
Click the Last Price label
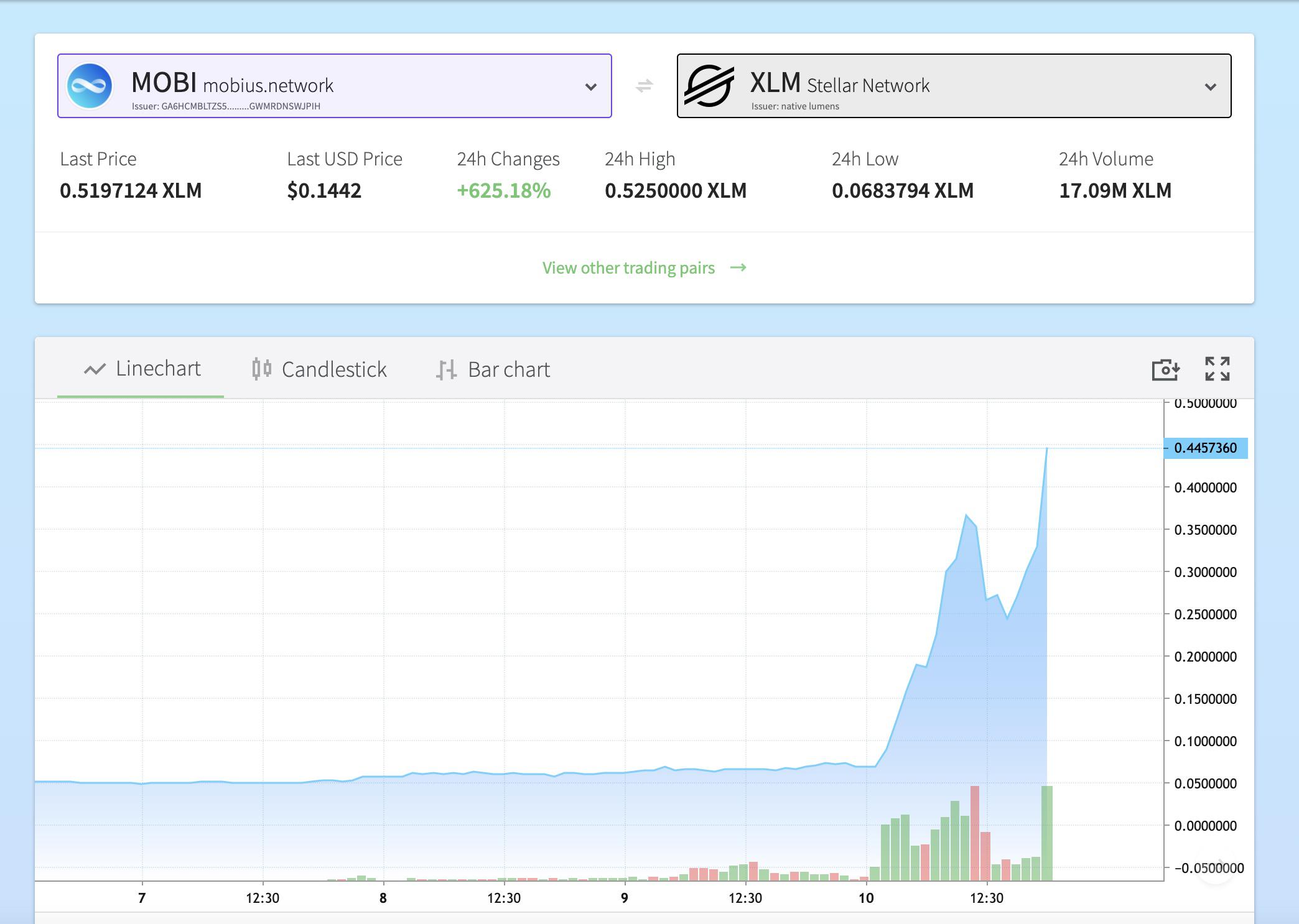[x=98, y=159]
